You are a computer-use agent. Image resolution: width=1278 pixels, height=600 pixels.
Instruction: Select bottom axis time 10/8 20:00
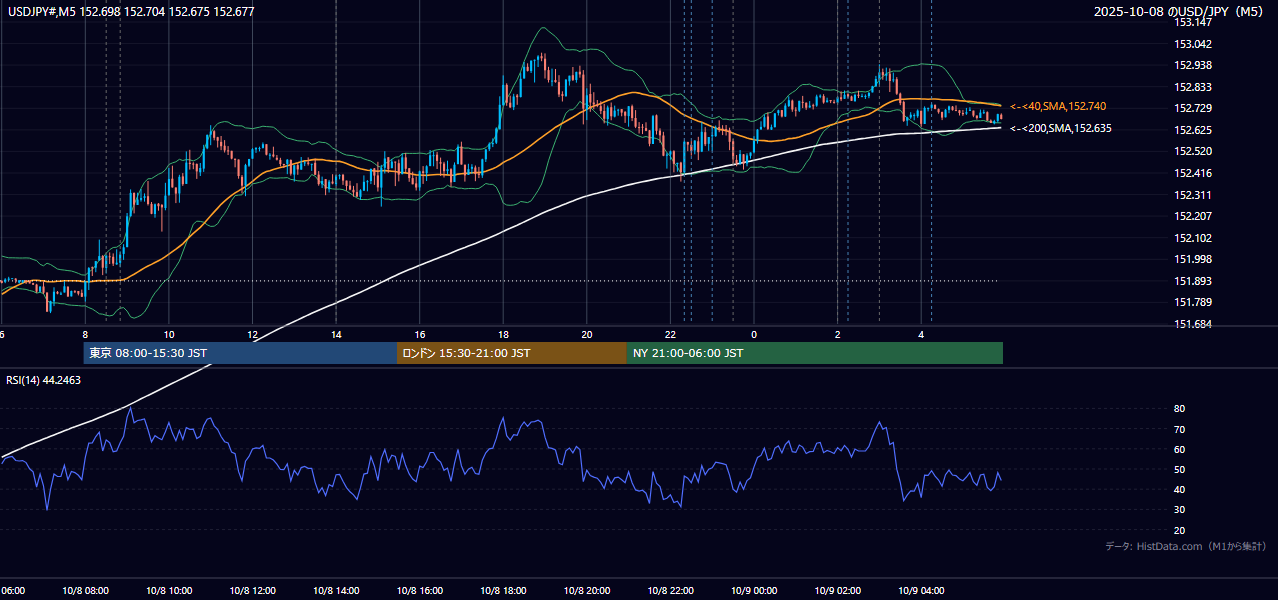click(587, 591)
